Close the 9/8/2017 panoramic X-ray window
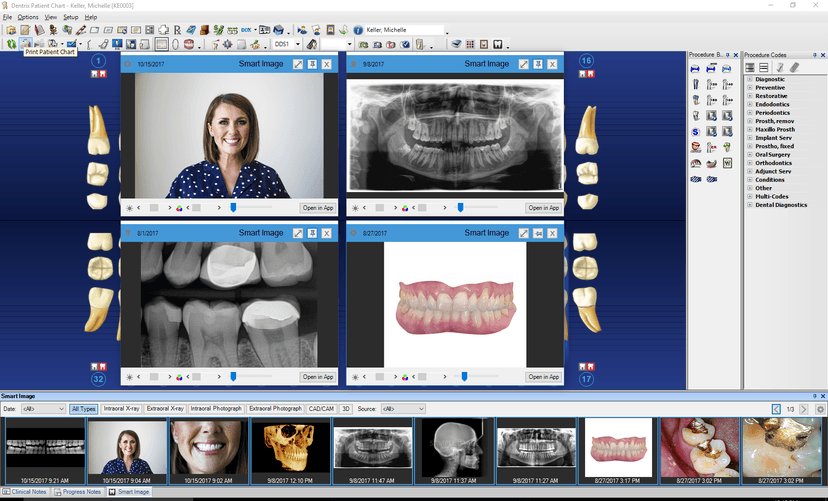 coord(551,64)
